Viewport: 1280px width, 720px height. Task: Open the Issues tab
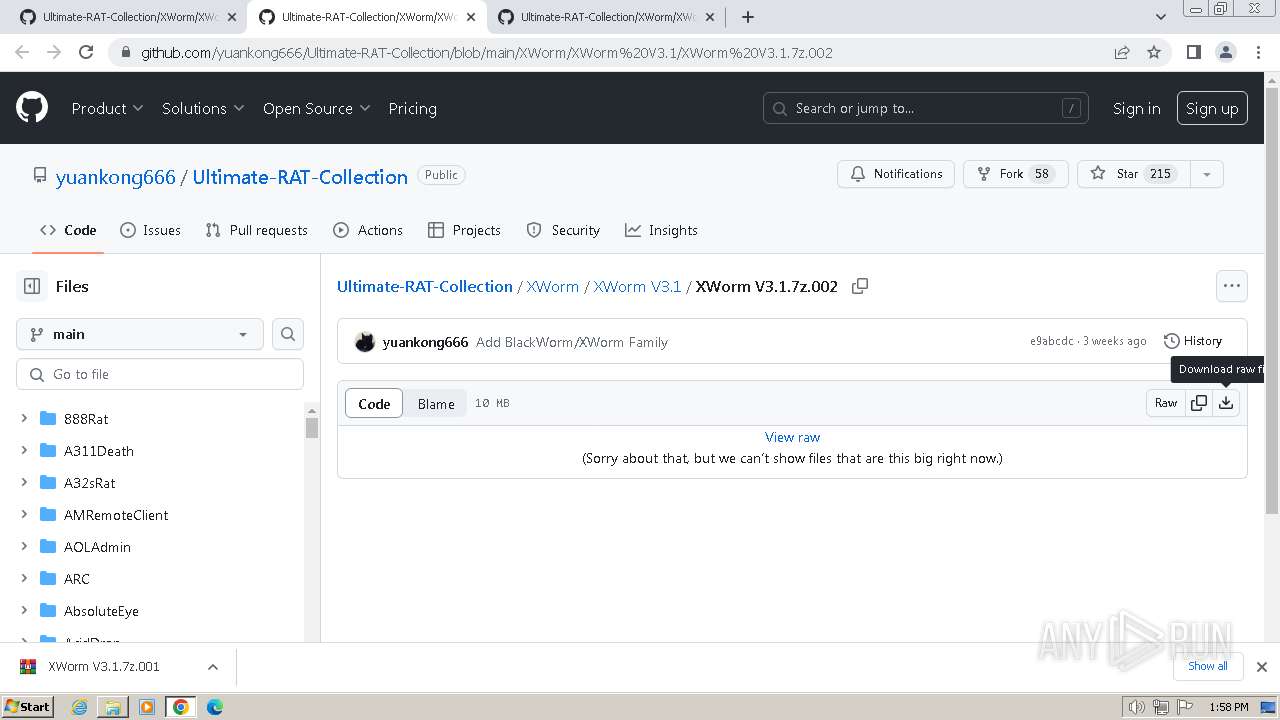[150, 230]
